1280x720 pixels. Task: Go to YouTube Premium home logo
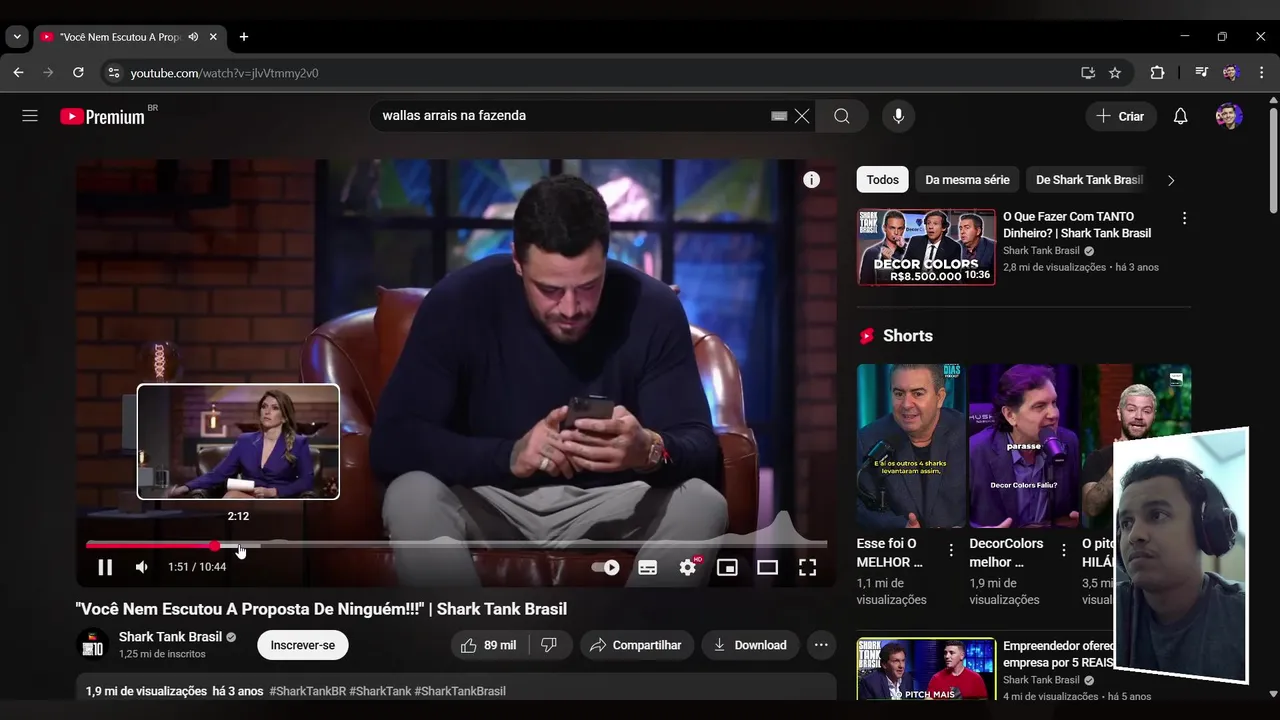click(x=102, y=116)
